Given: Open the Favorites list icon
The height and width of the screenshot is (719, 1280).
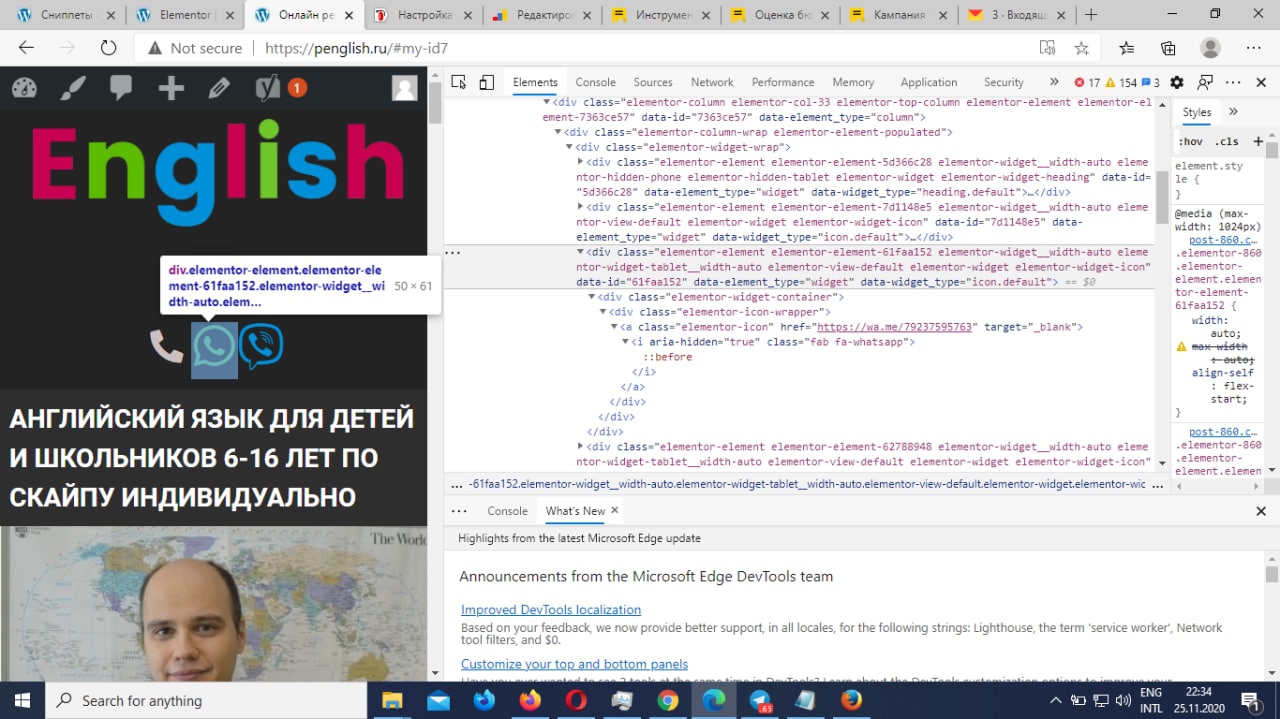Looking at the screenshot, I should click(x=1127, y=48).
